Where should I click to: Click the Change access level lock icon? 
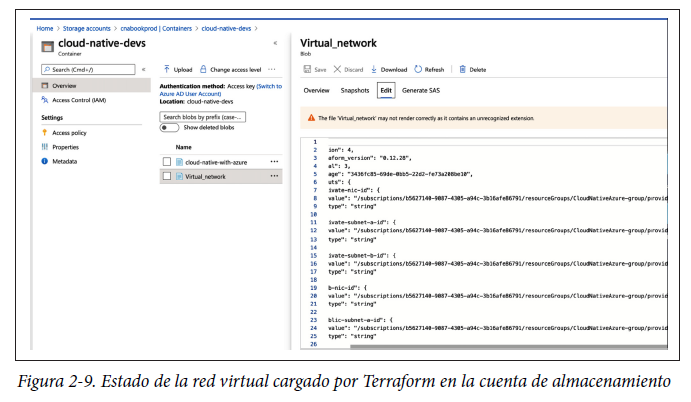(203, 70)
